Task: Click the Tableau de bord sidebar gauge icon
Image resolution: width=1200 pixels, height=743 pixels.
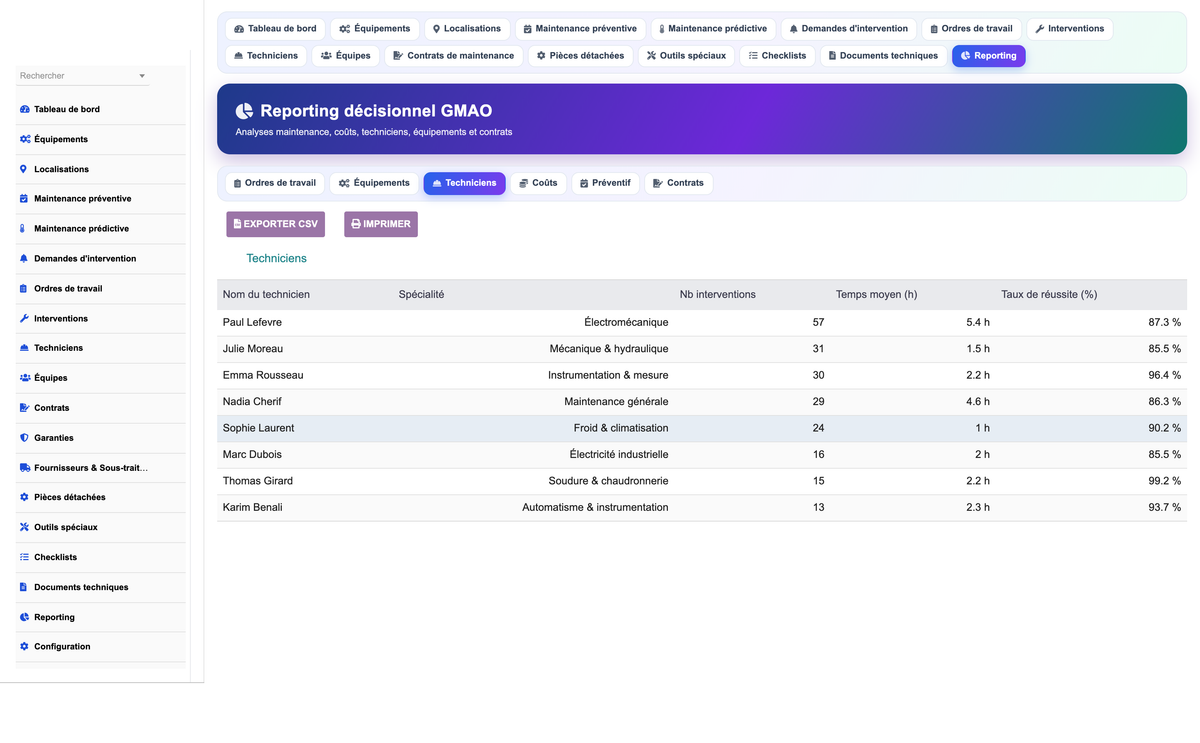Action: [x=24, y=109]
